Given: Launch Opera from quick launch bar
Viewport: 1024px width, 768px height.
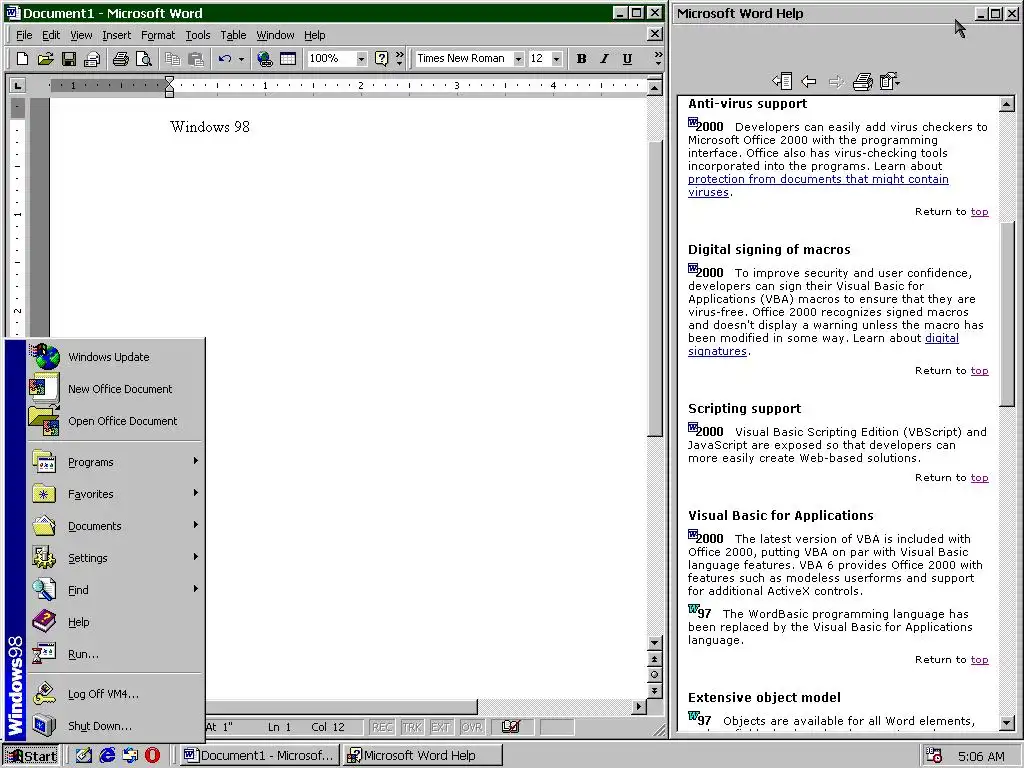Looking at the screenshot, I should [152, 756].
